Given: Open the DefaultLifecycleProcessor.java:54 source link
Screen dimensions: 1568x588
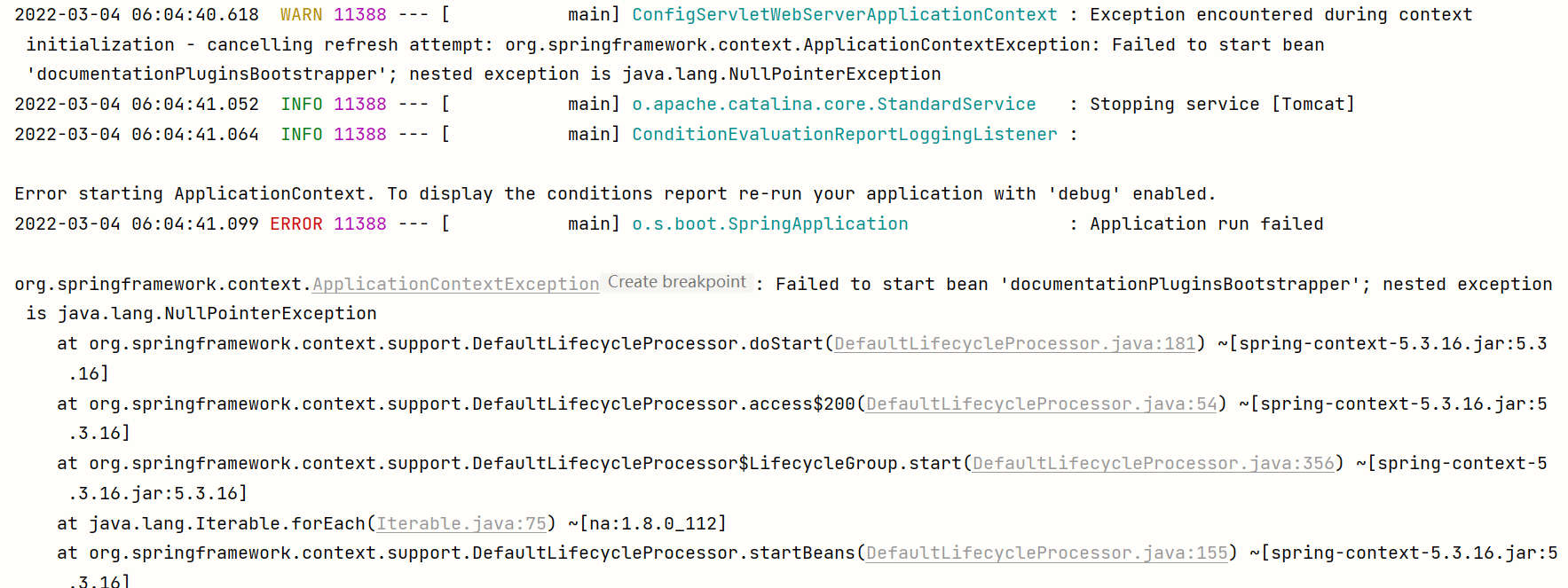Looking at the screenshot, I should tap(1041, 404).
